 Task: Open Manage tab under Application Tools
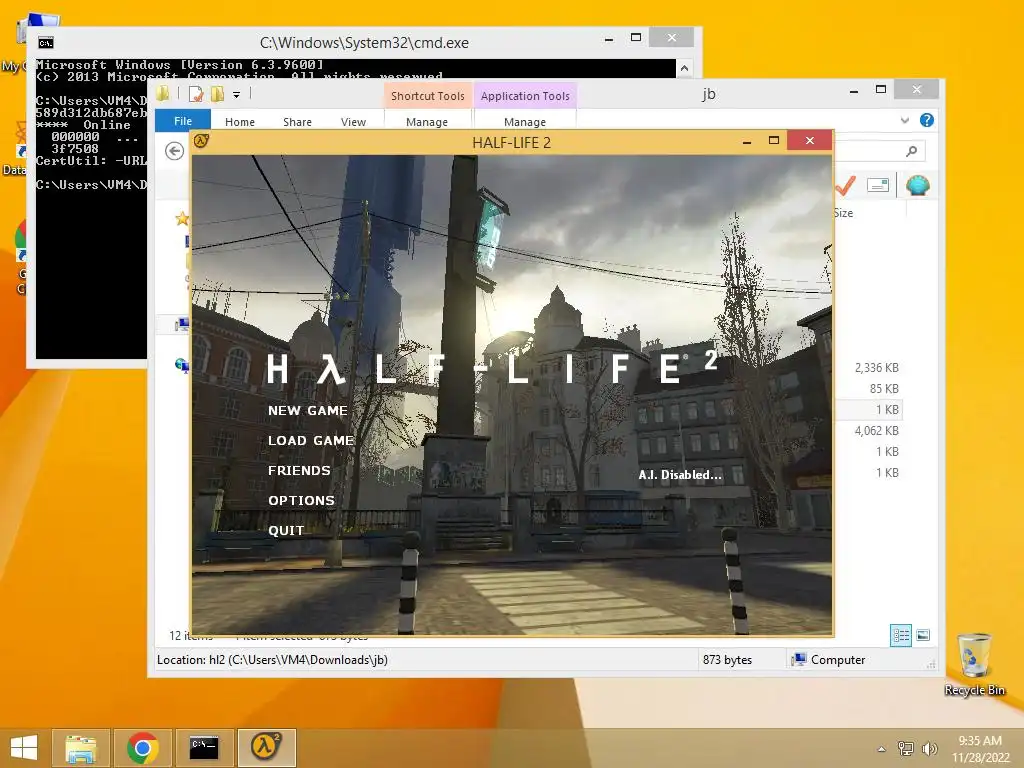click(x=524, y=122)
